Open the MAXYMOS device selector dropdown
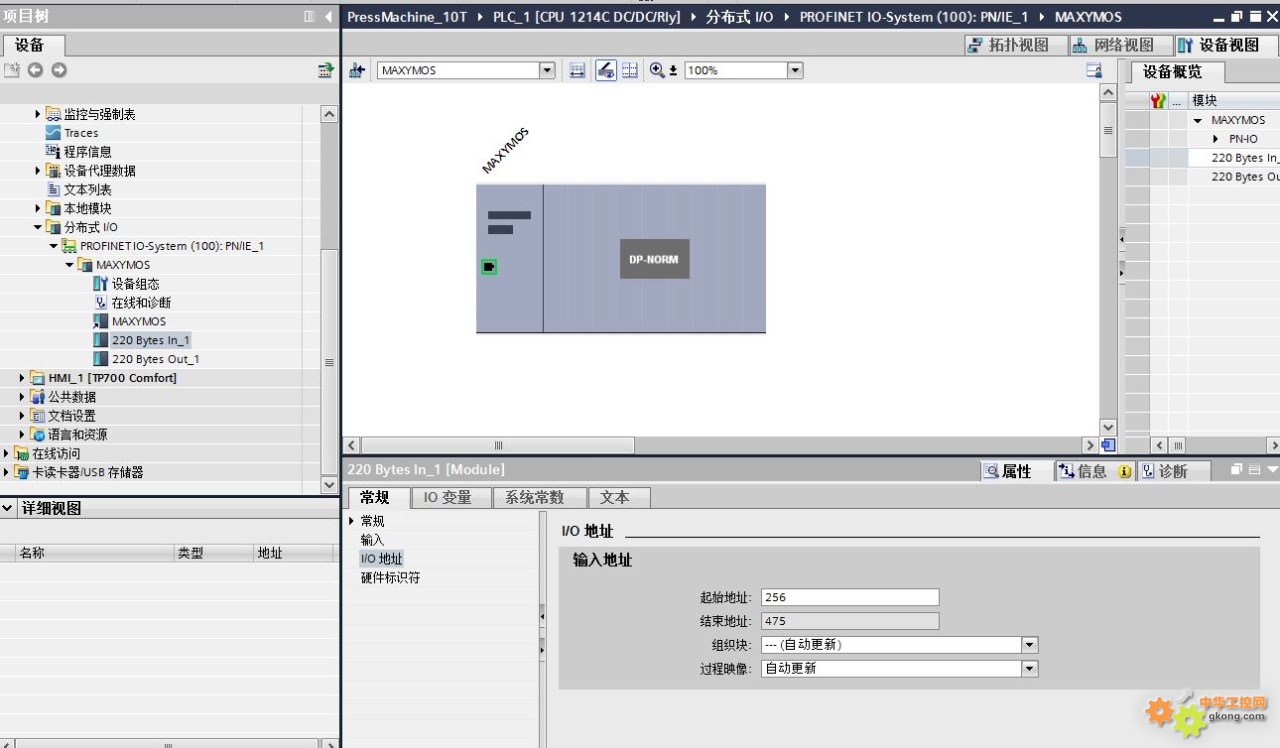The width and height of the screenshot is (1280, 748). click(x=547, y=70)
